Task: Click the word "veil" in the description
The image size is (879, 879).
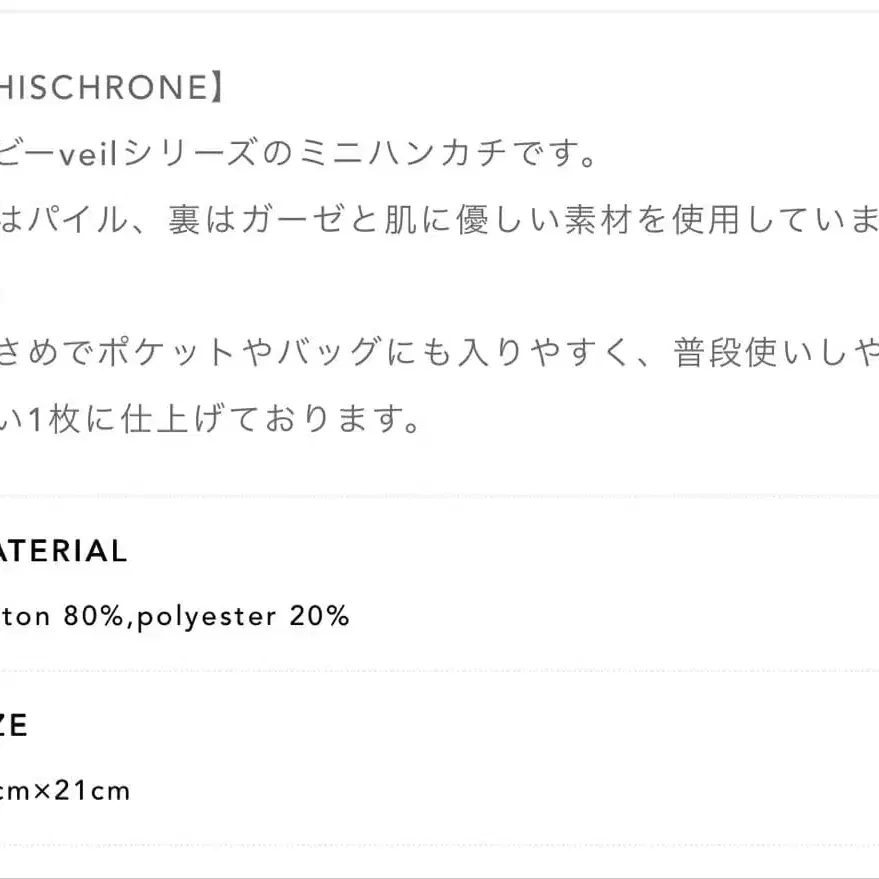Action: point(90,154)
